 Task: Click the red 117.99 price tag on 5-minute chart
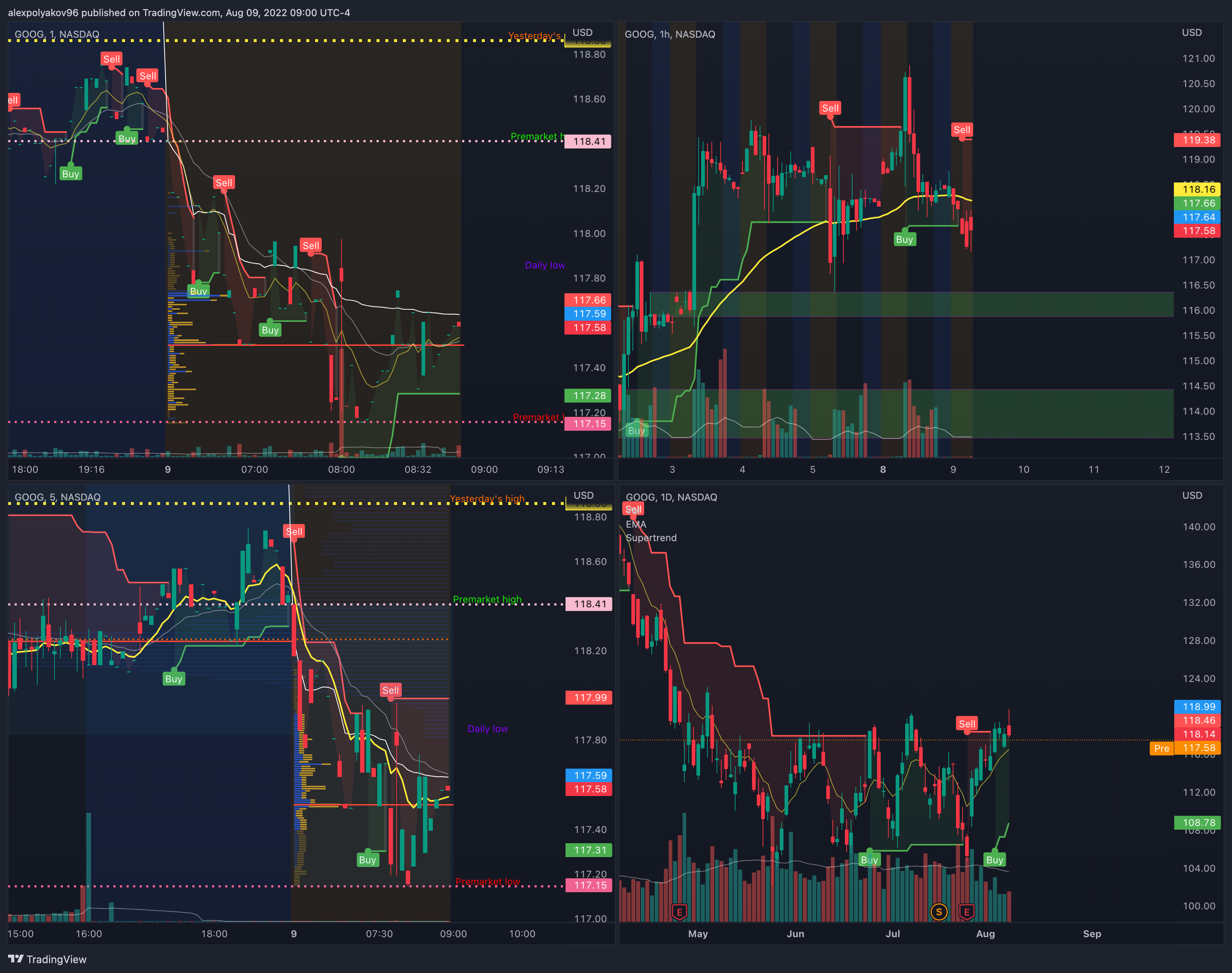(589, 698)
